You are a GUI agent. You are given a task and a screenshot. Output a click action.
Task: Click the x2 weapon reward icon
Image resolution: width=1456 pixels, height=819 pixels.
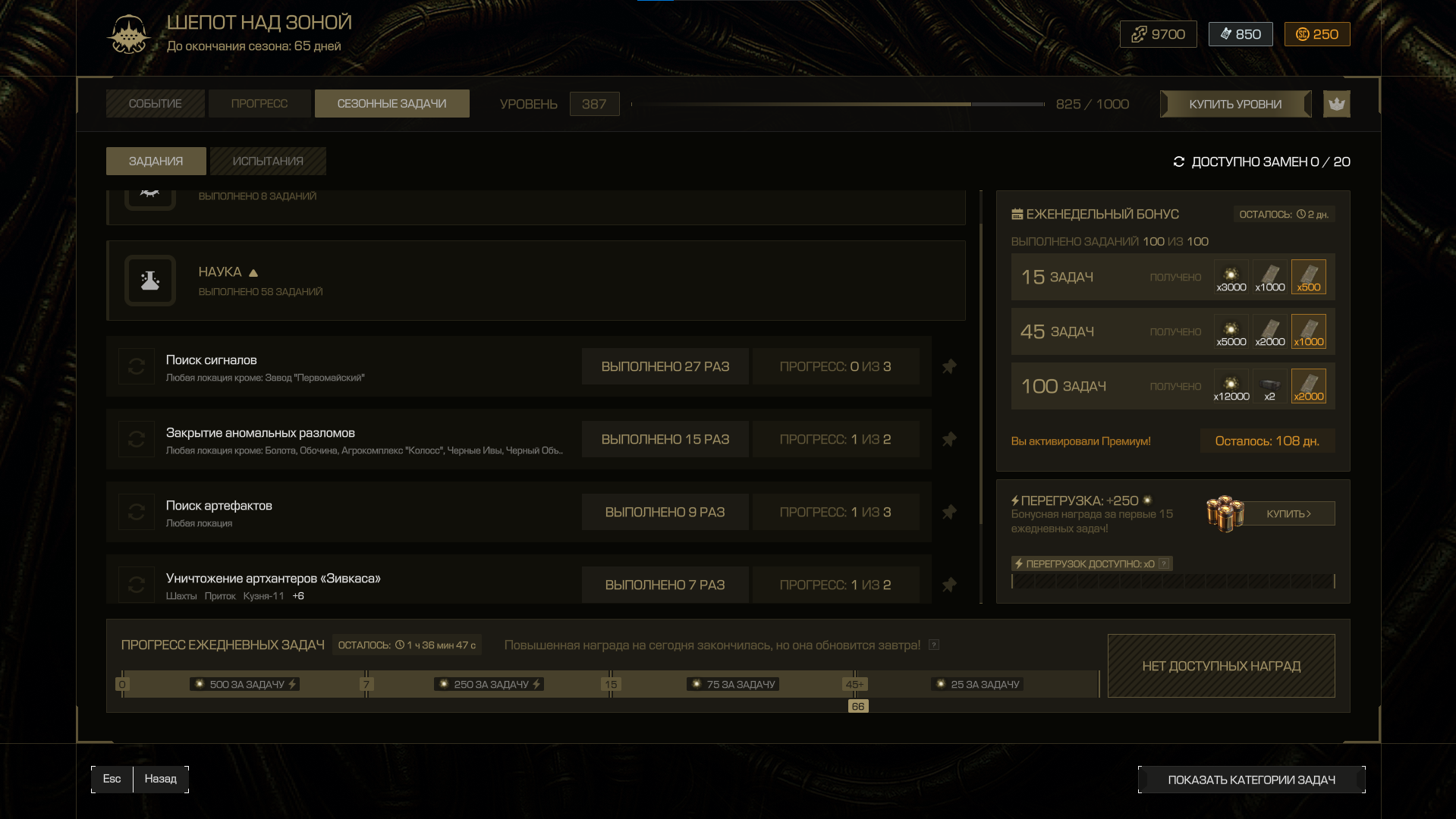click(x=1269, y=386)
